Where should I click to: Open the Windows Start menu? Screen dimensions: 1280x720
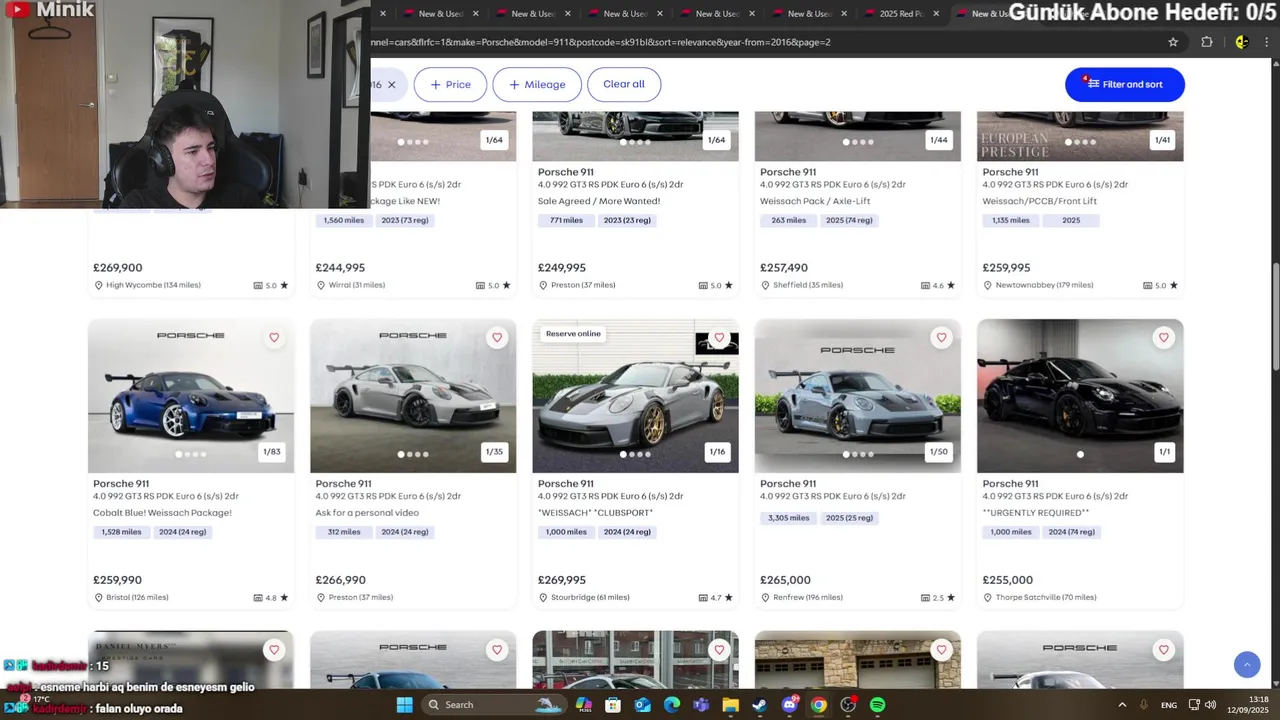[x=404, y=705]
